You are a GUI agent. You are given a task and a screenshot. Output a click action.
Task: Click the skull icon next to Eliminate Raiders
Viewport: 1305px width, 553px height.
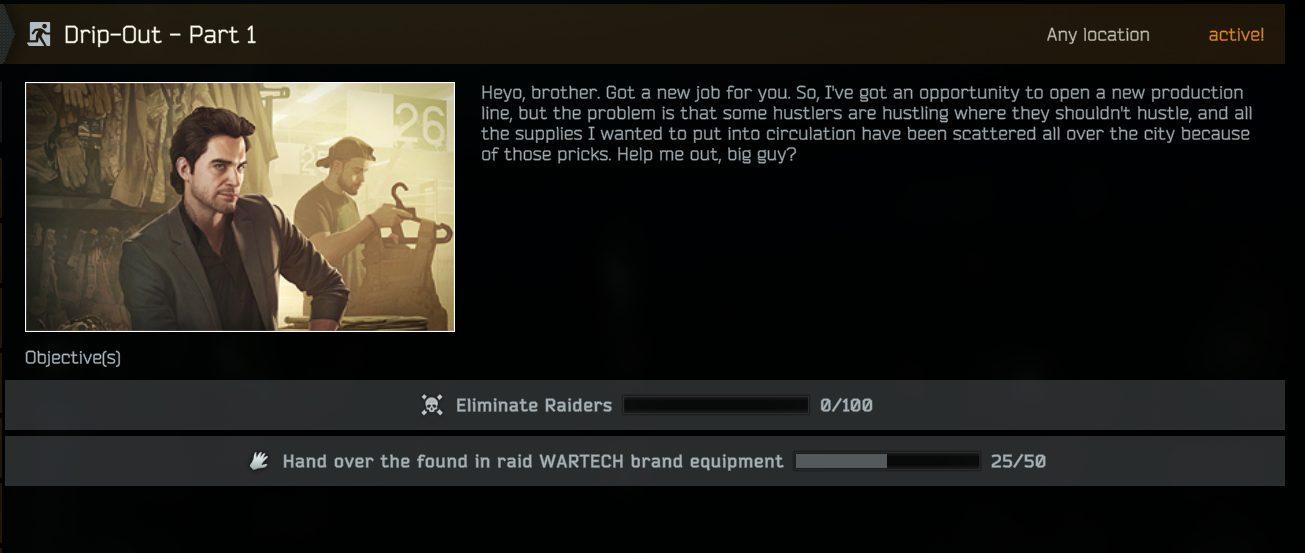click(432, 405)
